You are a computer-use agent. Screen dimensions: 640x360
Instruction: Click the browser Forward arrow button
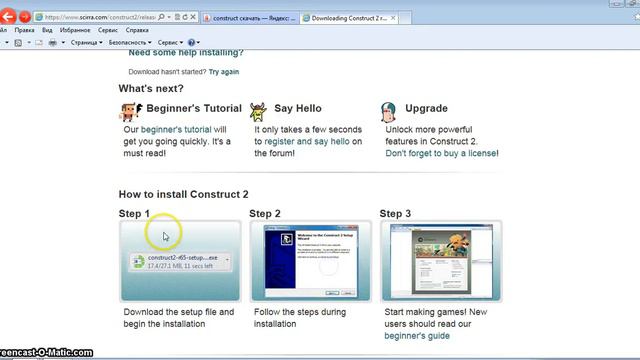tap(25, 17)
